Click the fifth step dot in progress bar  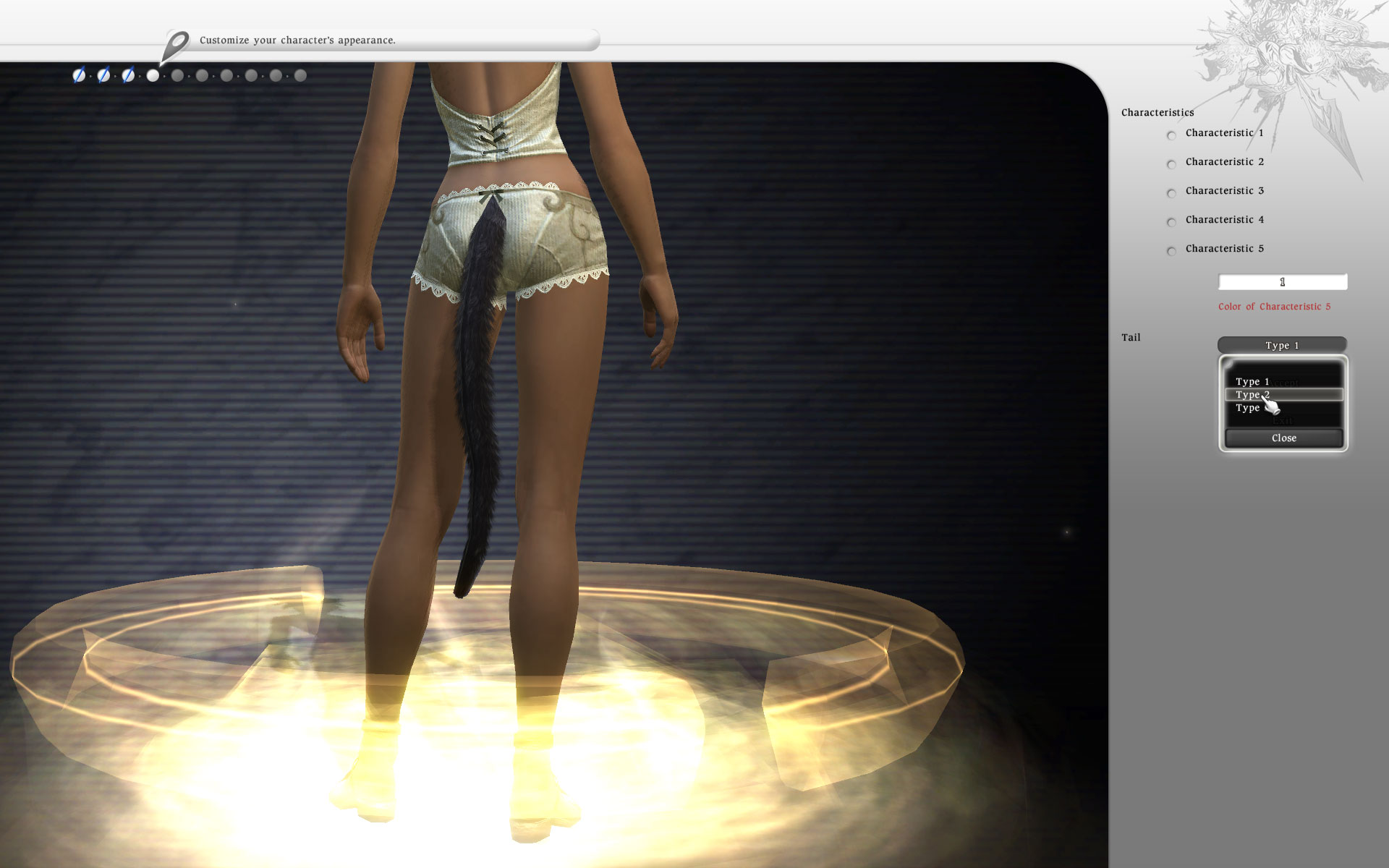coord(177,75)
